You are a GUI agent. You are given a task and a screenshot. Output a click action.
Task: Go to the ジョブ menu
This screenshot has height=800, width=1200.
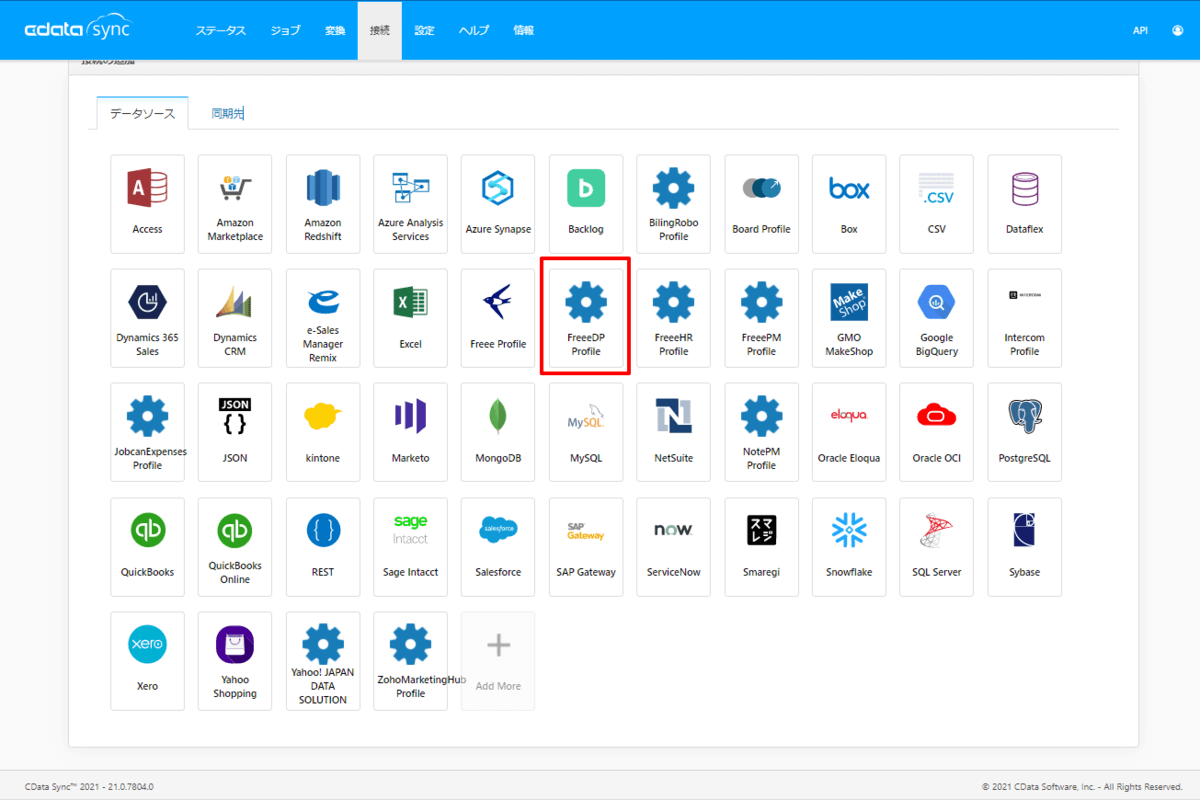click(285, 30)
